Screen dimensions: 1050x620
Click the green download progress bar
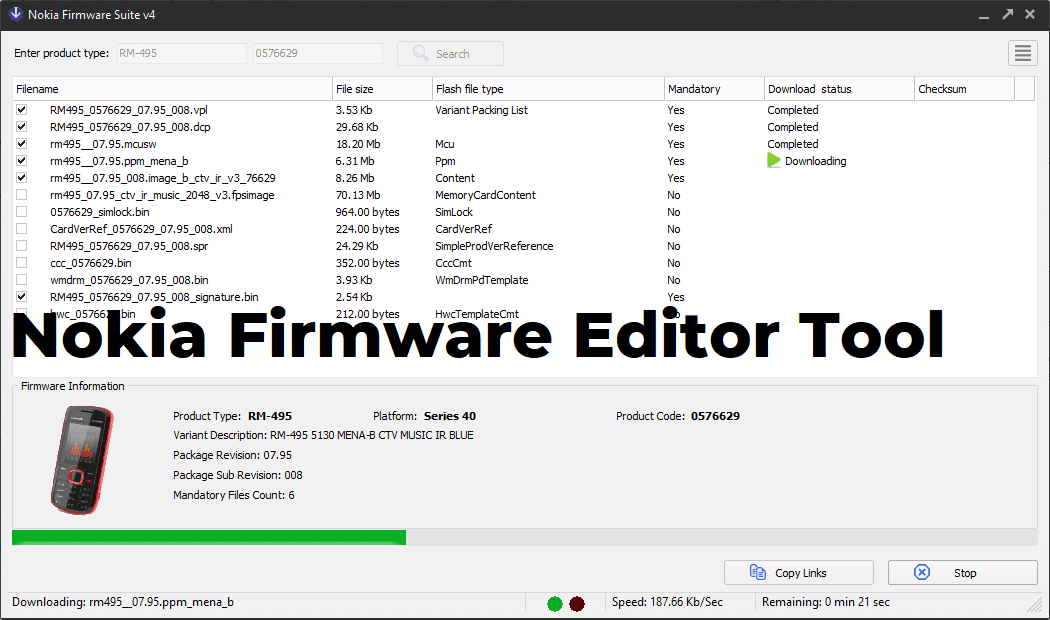pyautogui.click(x=209, y=537)
